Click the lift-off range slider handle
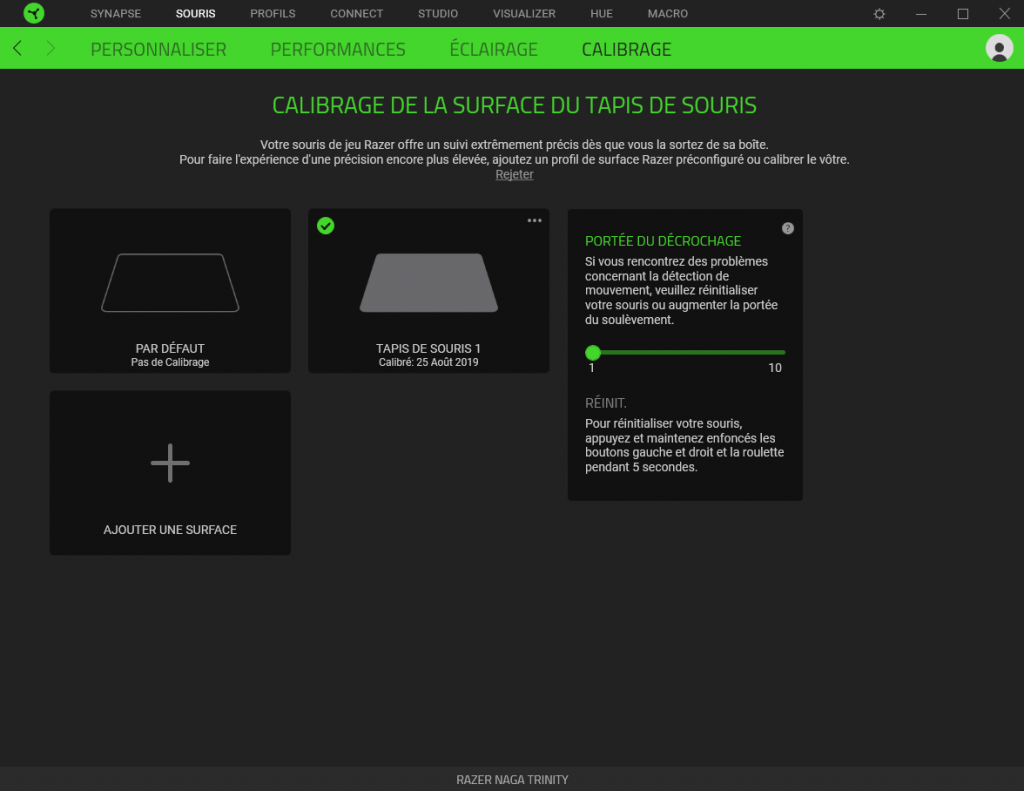 coord(593,353)
